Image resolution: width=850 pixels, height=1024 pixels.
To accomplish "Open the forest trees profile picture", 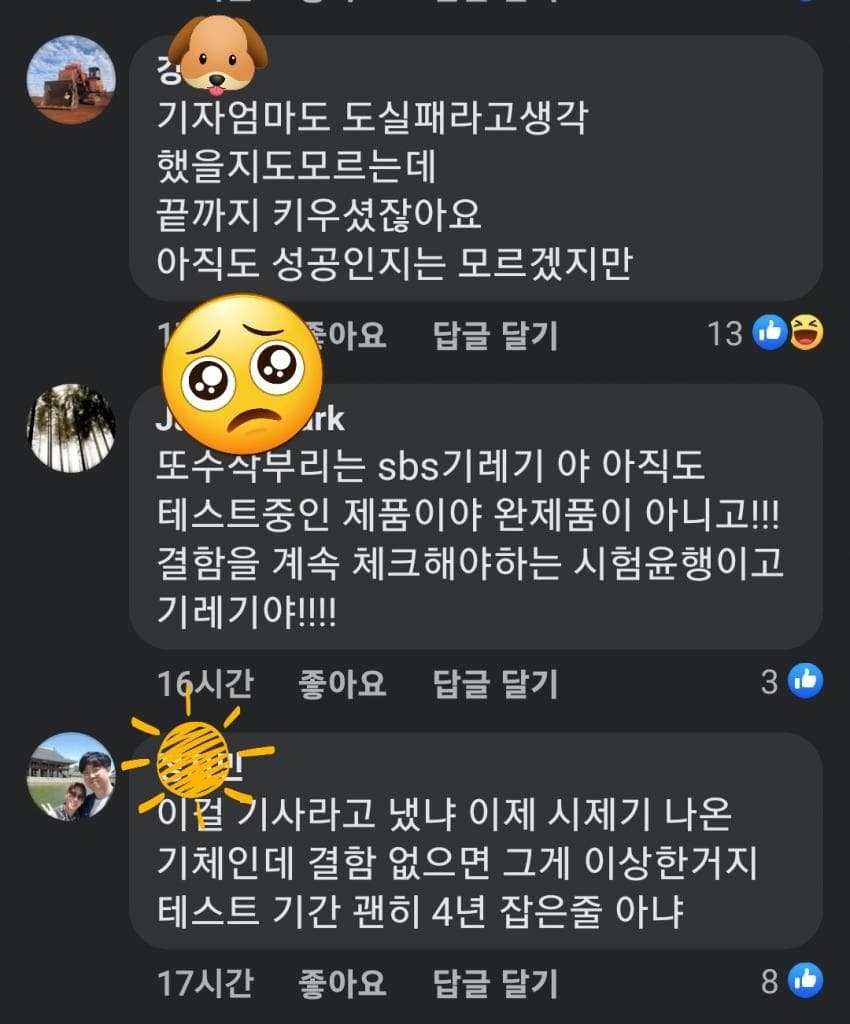I will point(71,428).
